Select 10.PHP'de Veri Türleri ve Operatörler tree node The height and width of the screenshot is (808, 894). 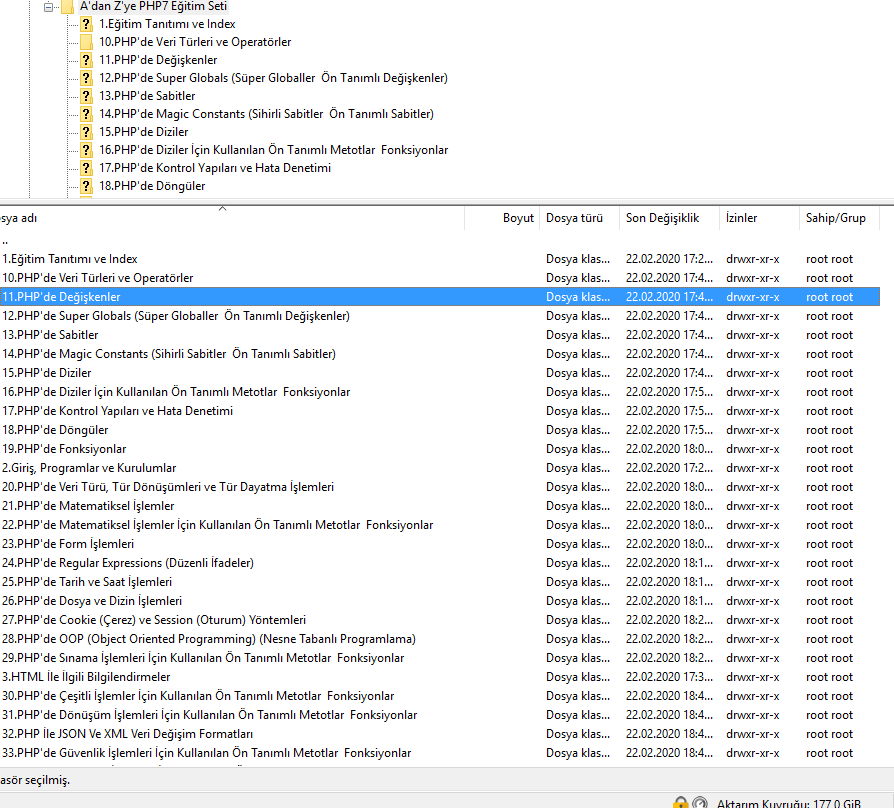click(x=195, y=42)
